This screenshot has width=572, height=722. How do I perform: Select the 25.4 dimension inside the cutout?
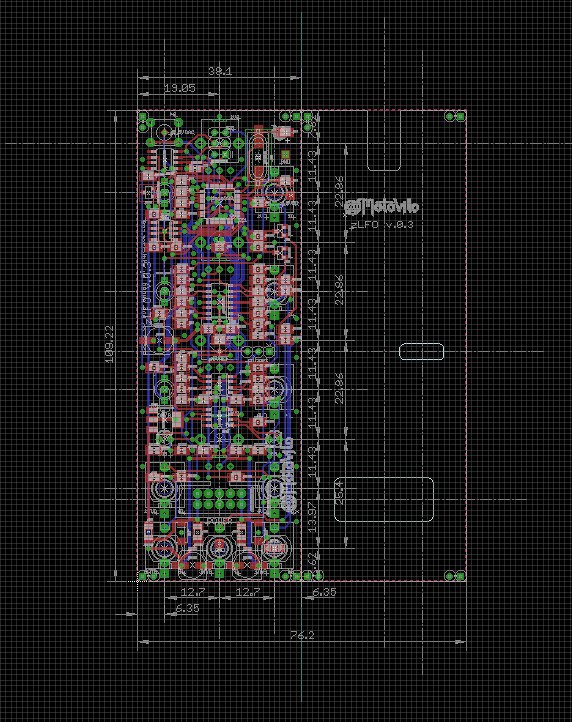click(x=339, y=492)
